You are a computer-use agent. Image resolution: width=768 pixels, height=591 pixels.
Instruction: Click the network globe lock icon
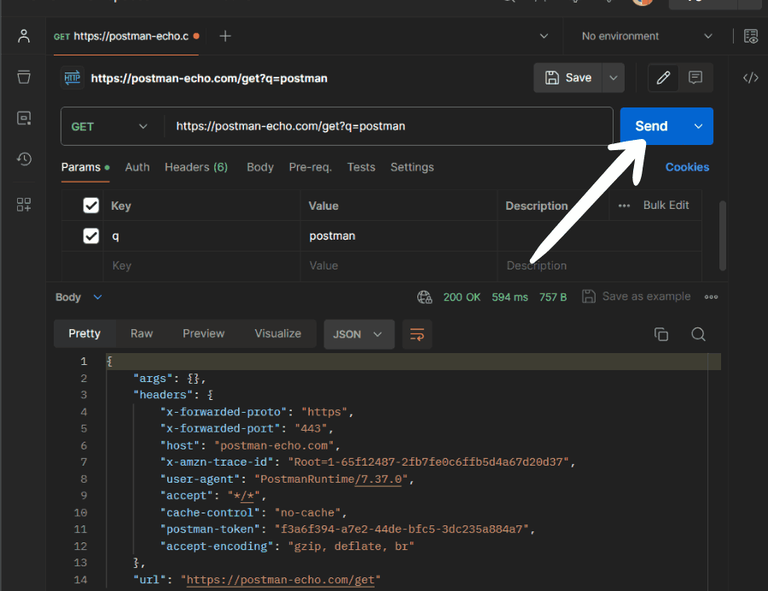[x=424, y=297]
